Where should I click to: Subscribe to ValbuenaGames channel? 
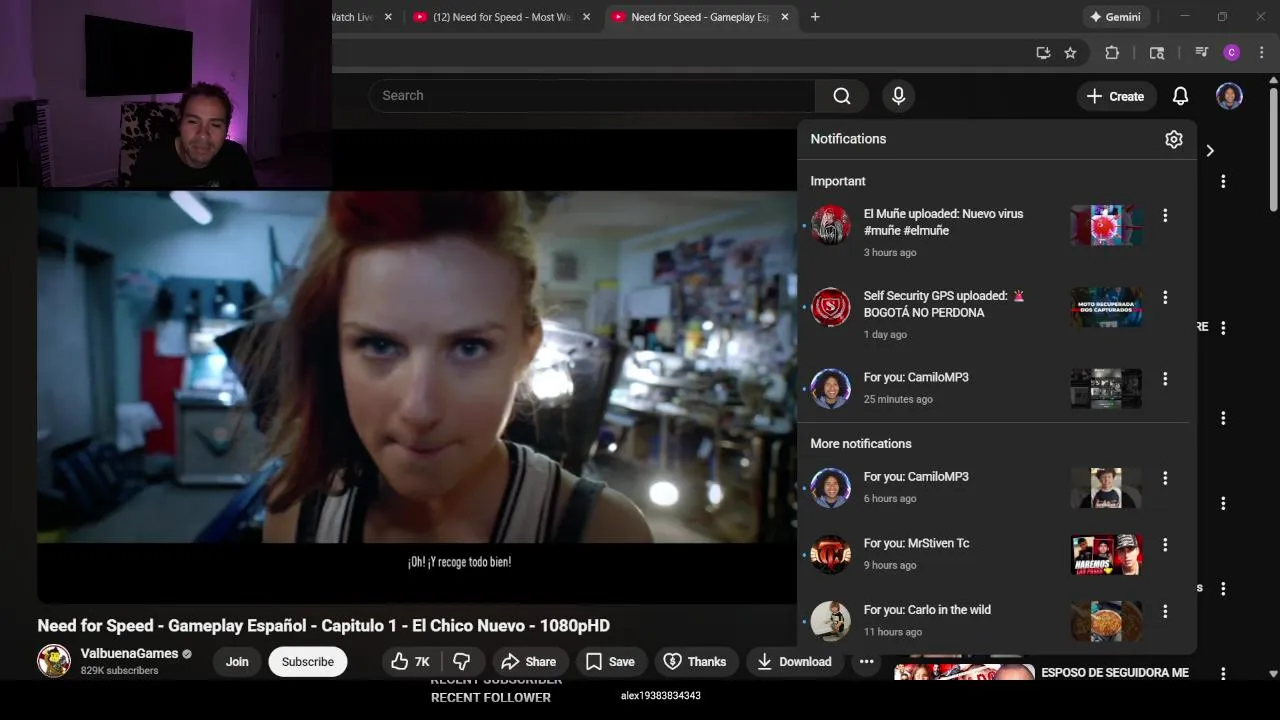[x=308, y=661]
